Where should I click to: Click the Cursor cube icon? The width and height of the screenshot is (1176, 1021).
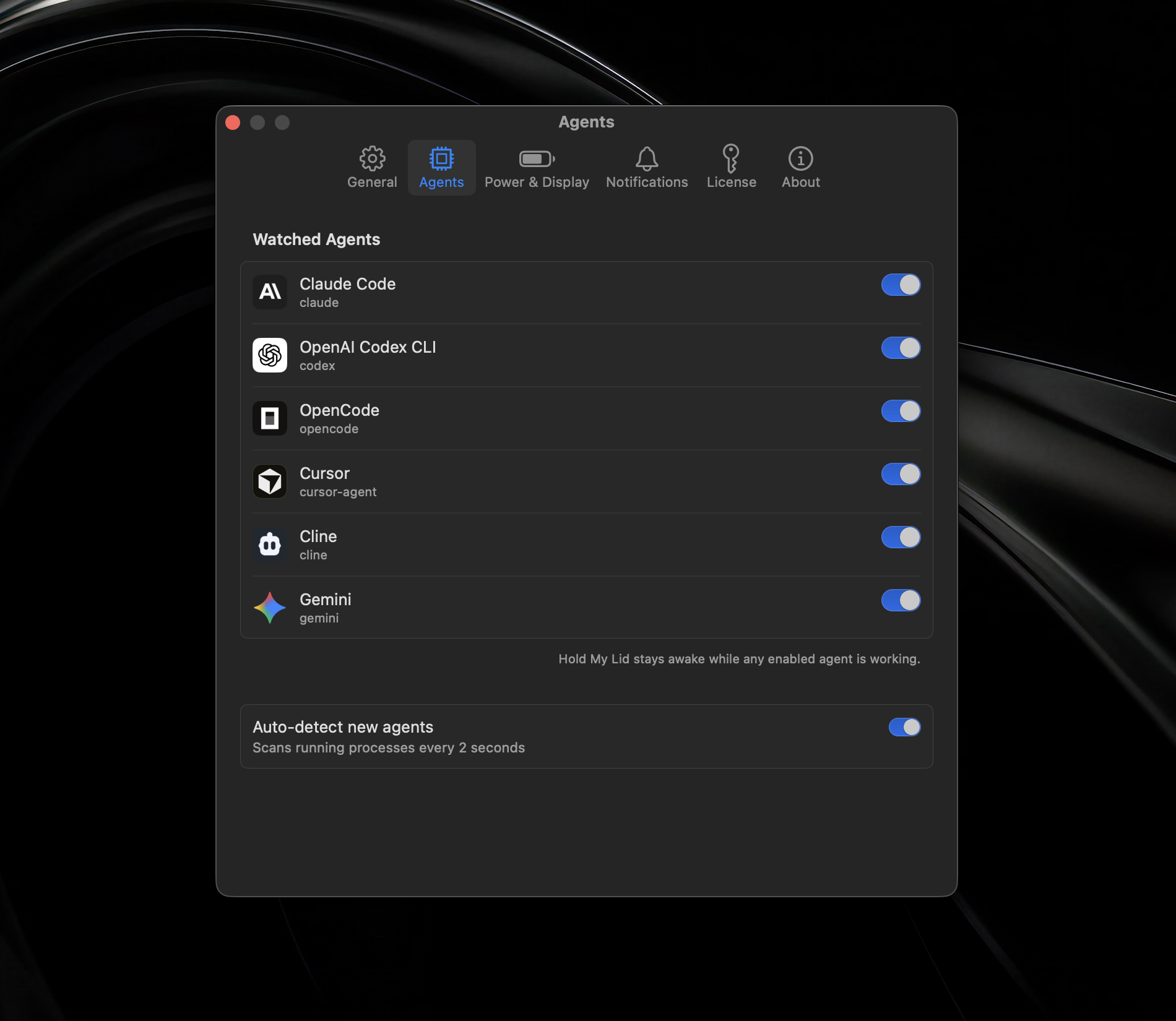click(270, 481)
